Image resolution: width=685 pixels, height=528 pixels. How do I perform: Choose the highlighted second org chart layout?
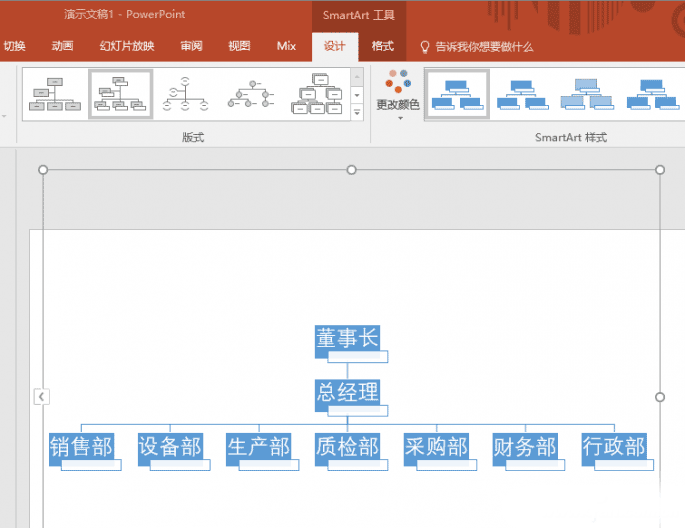(x=121, y=94)
